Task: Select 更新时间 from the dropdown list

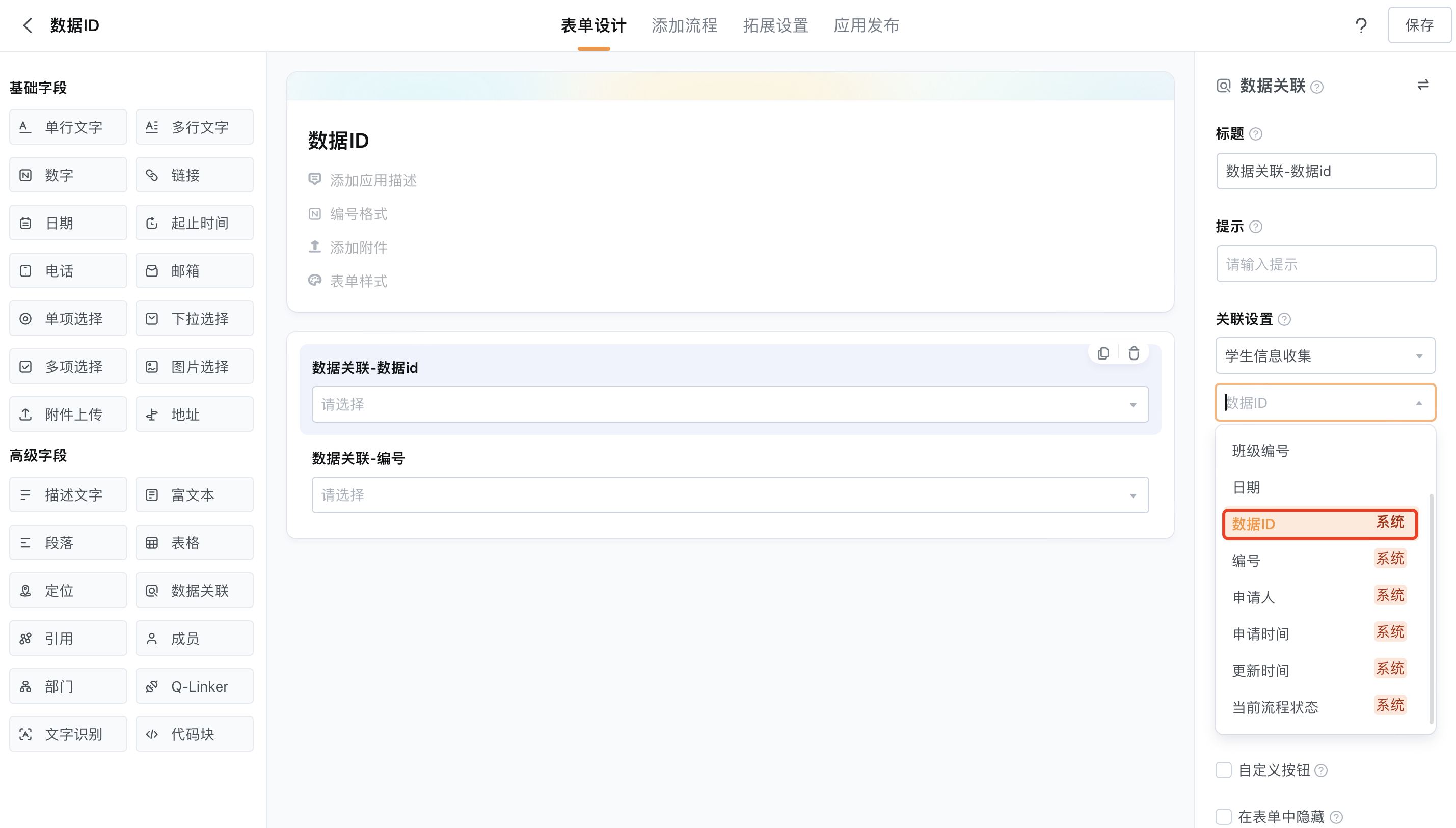Action: (1319, 670)
